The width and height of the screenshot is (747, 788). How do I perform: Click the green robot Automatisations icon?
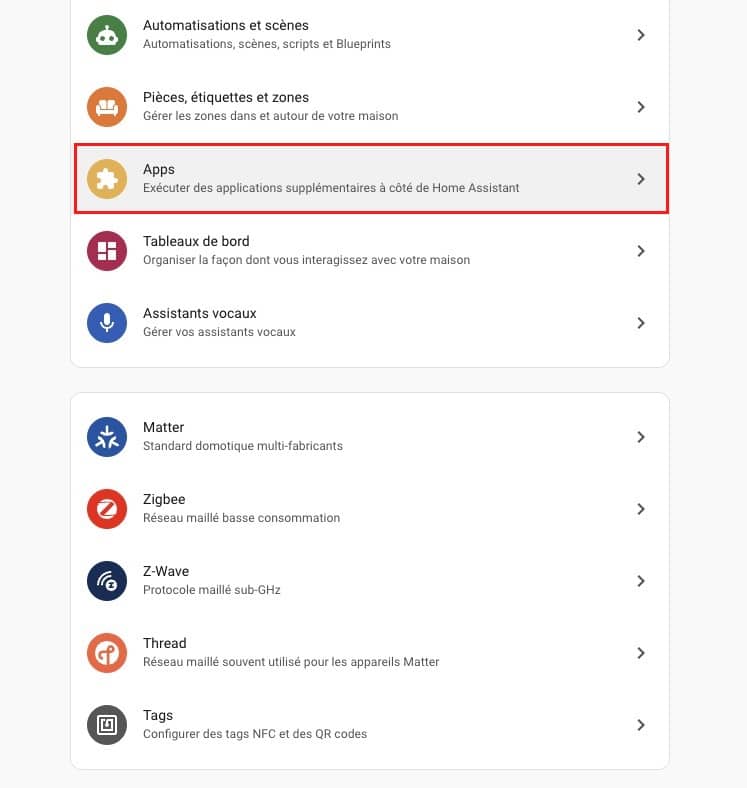[106, 35]
